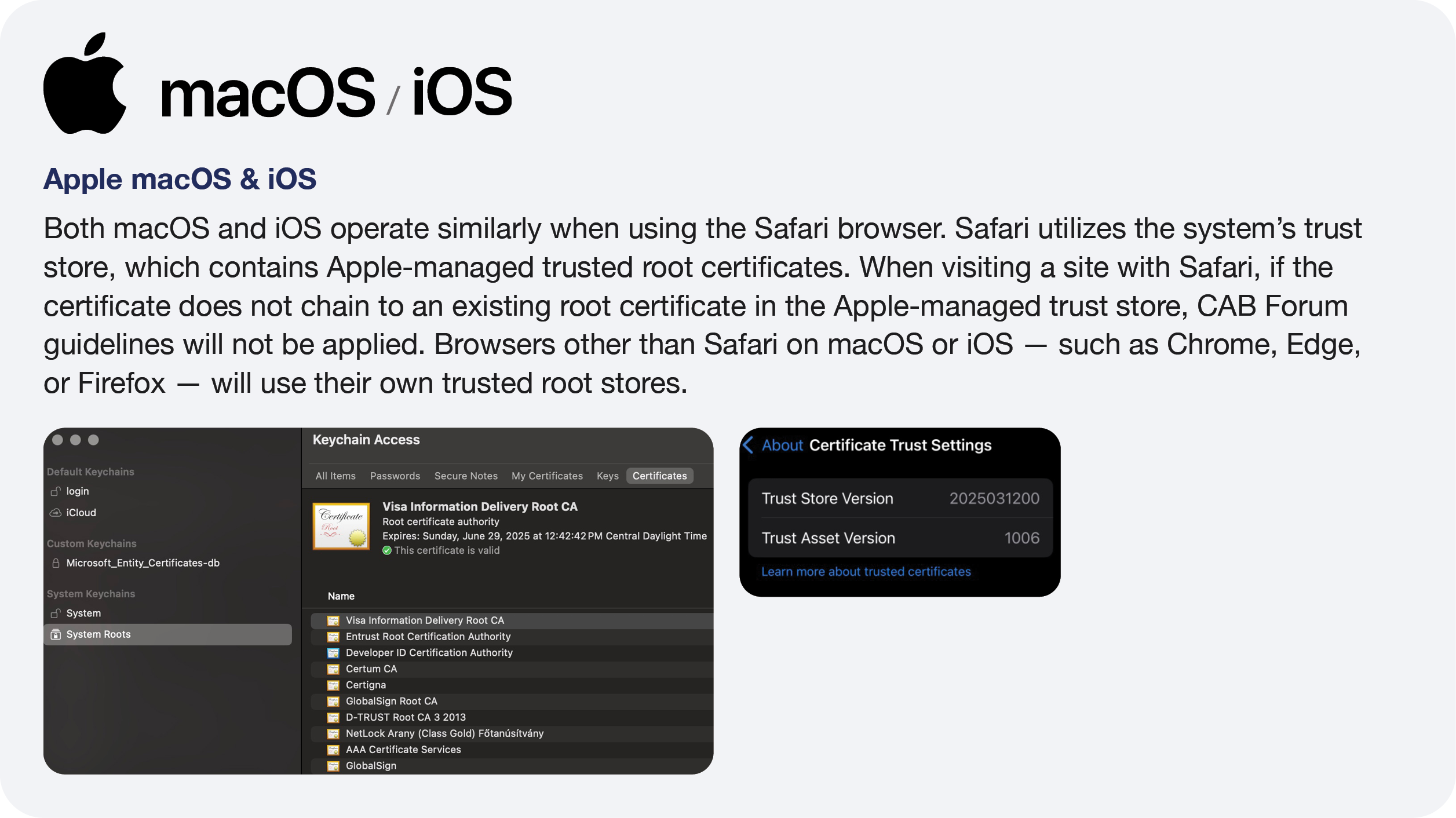Select the Visa Information Delivery Root CA row
This screenshot has height=818, width=1456.
coord(512,620)
